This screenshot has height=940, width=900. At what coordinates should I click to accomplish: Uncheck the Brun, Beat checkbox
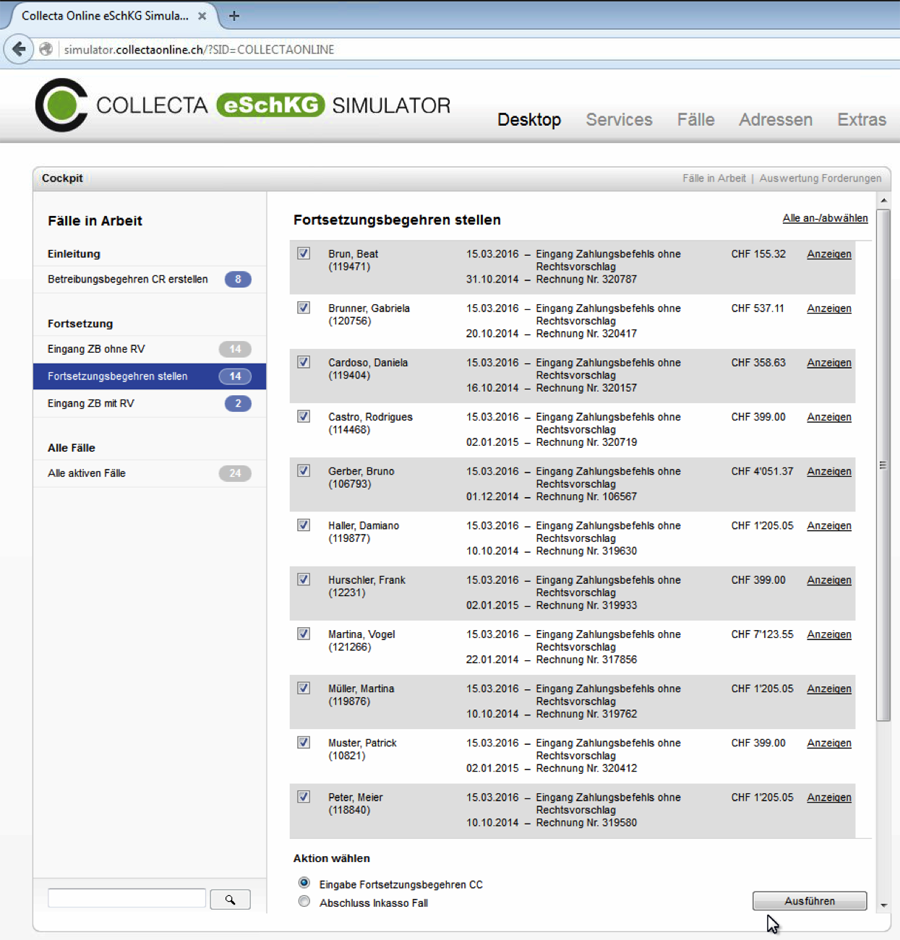click(x=304, y=253)
